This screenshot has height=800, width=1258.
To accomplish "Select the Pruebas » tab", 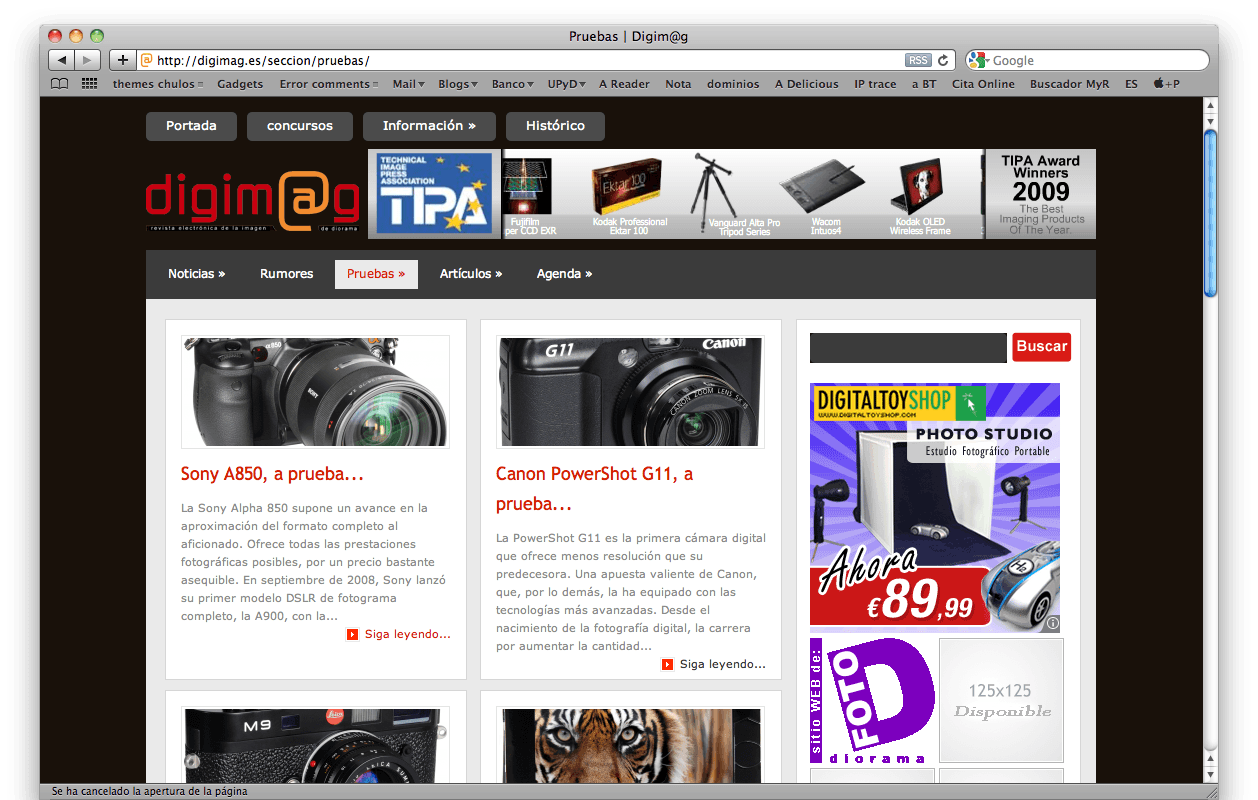I will pyautogui.click(x=376, y=274).
